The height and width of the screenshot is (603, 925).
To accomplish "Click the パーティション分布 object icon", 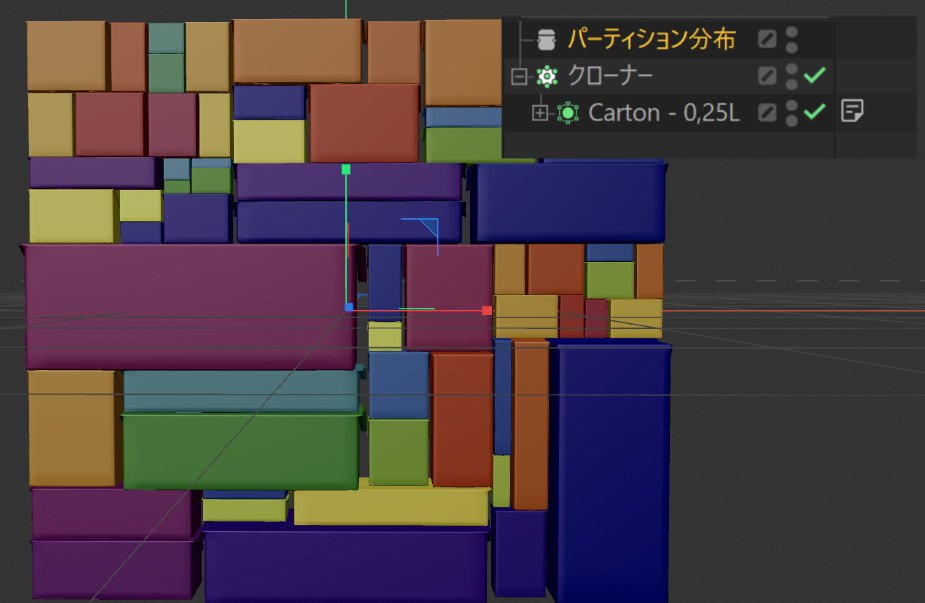I will (x=546, y=39).
